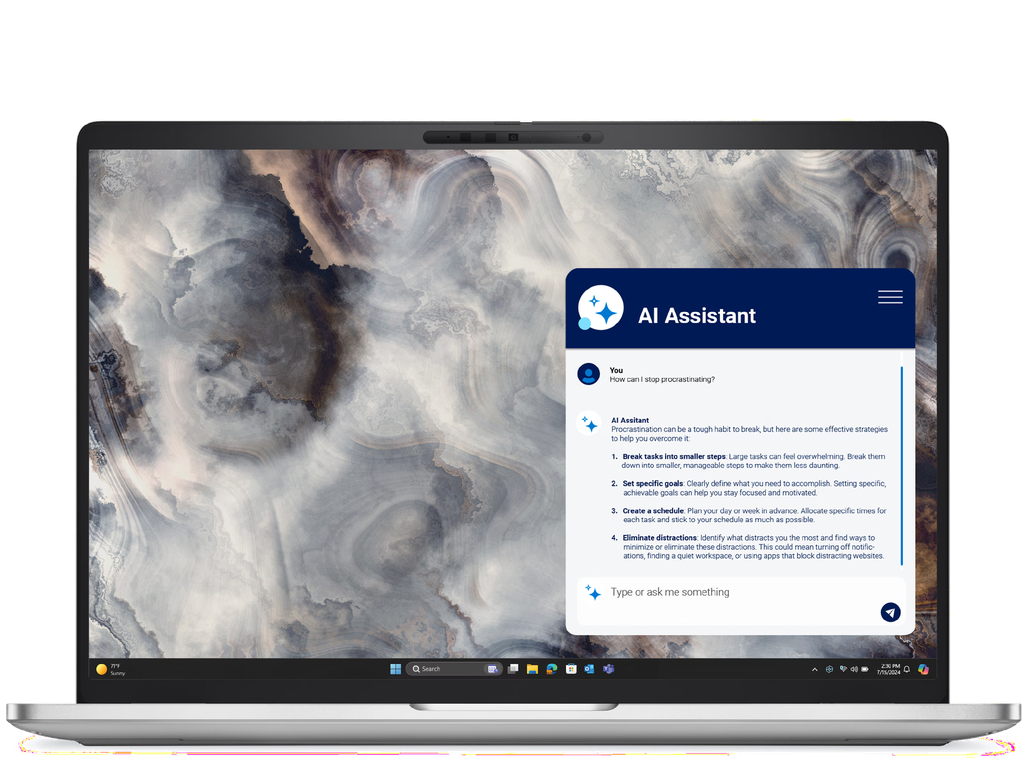The width and height of the screenshot is (1024, 768).
Task: Launch File Explorer from the taskbar
Action: pos(533,669)
